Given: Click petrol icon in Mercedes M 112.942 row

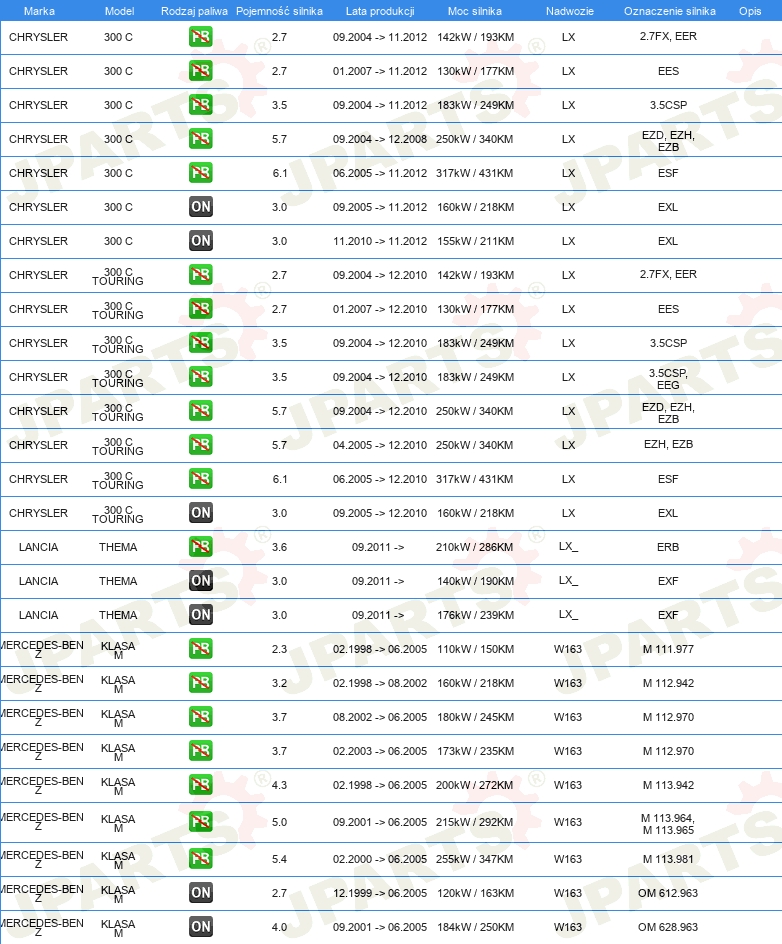Looking at the screenshot, I should (200, 683).
